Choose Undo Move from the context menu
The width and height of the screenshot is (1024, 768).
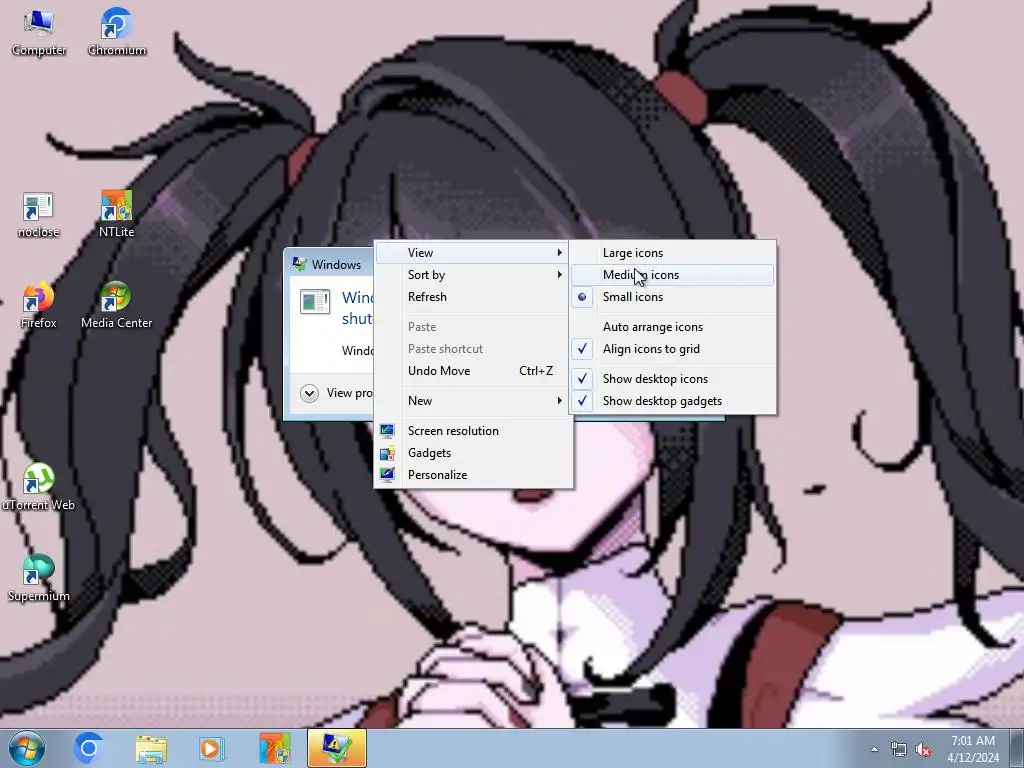click(x=473, y=371)
